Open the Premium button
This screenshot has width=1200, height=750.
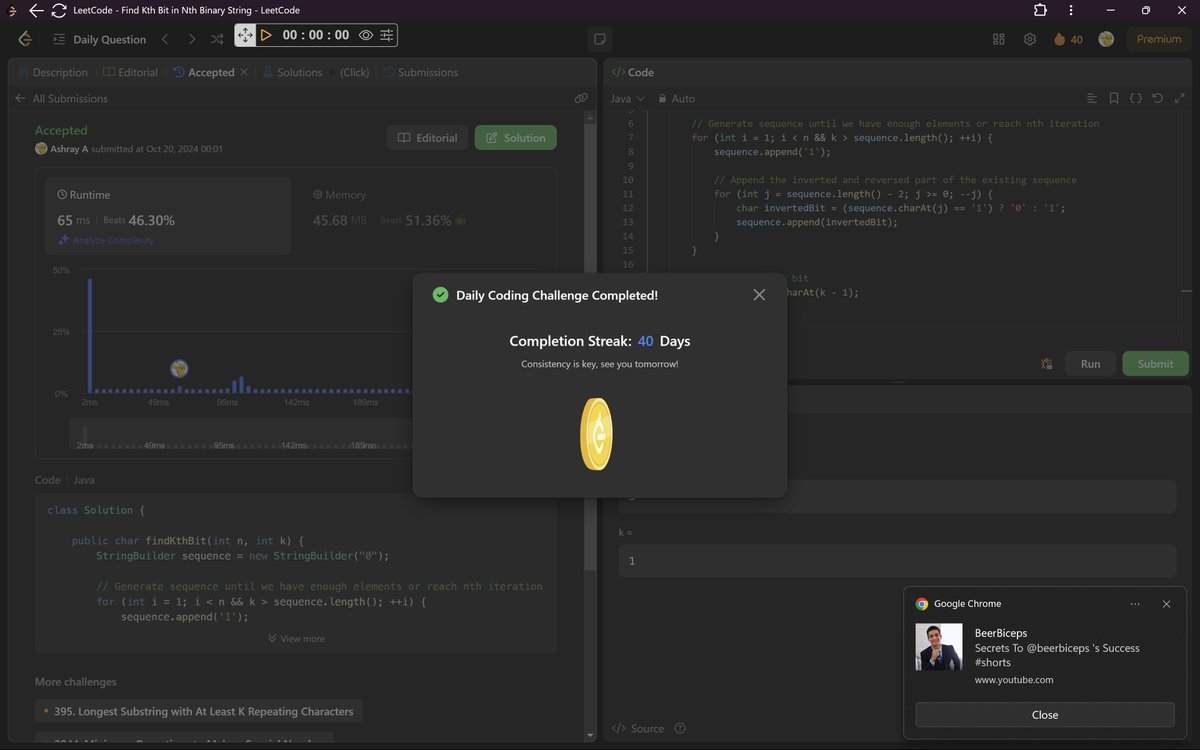pos(1158,39)
